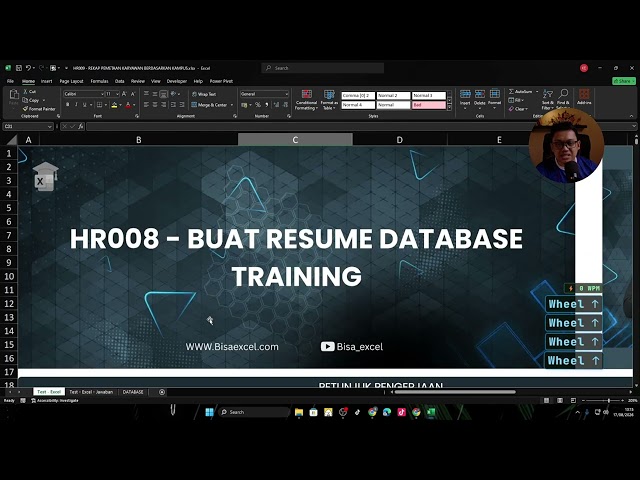Open the Windows Start menu
This screenshot has width=640, height=480.
[209, 412]
